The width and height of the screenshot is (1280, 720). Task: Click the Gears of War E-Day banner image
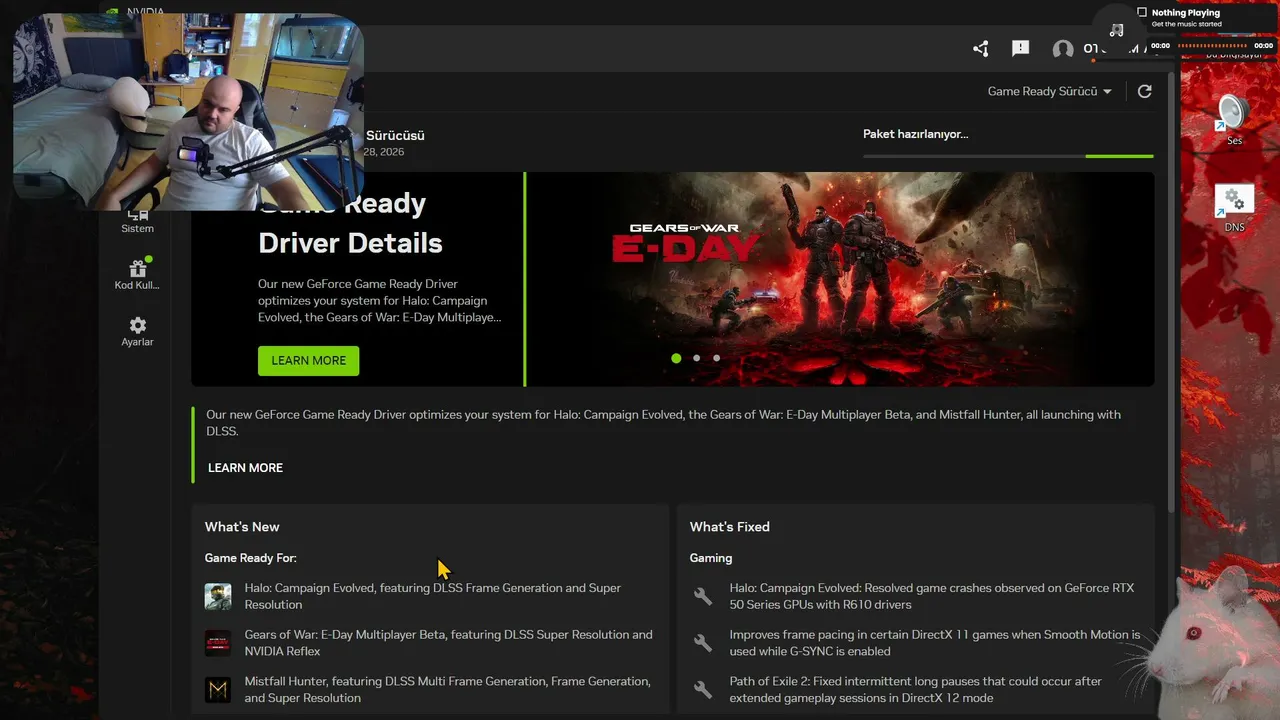pos(840,279)
